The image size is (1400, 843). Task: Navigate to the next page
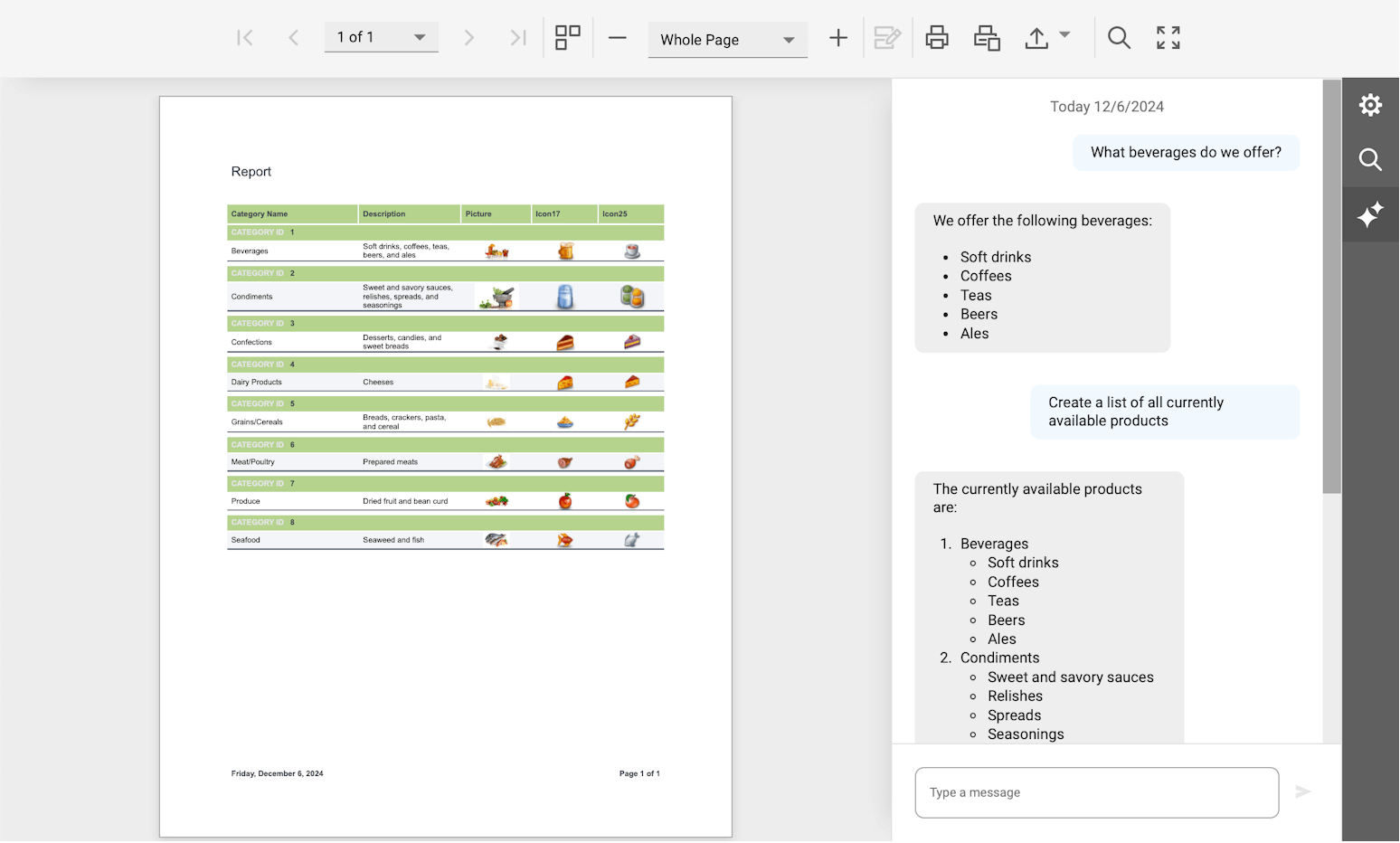point(469,37)
